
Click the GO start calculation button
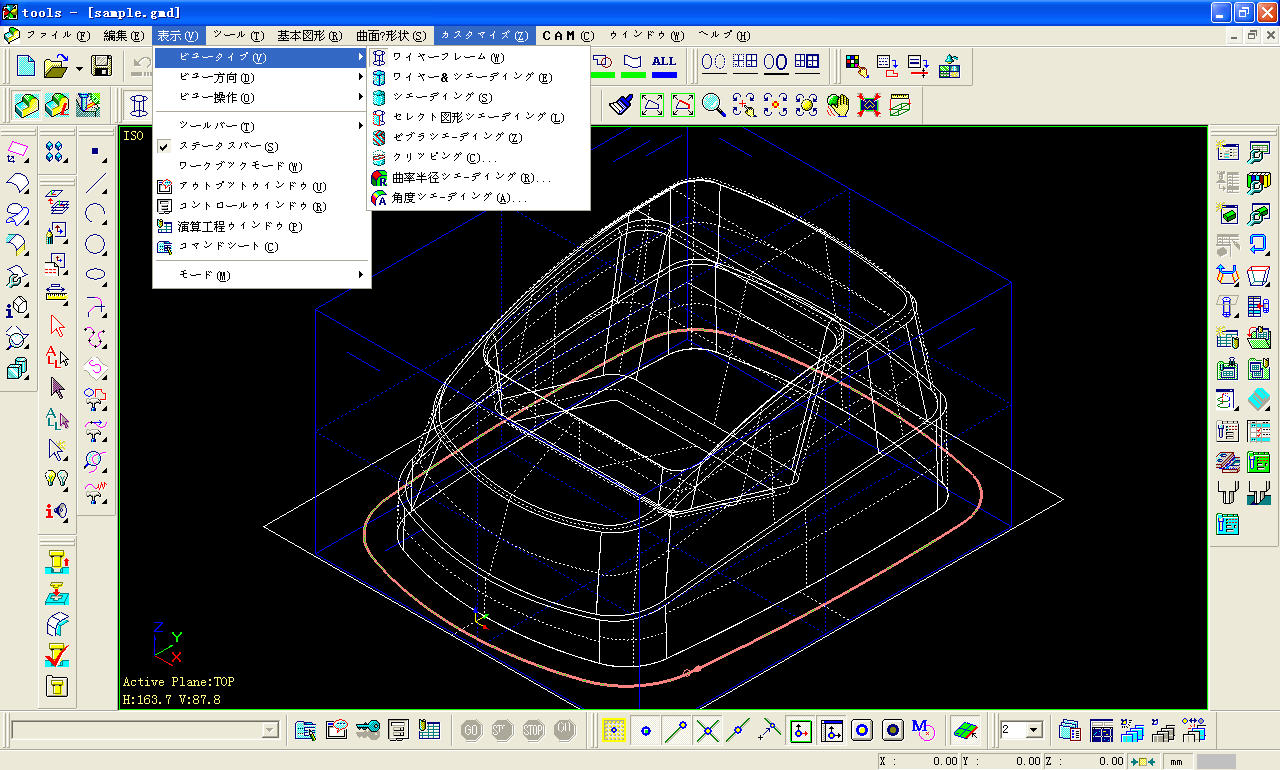(471, 730)
